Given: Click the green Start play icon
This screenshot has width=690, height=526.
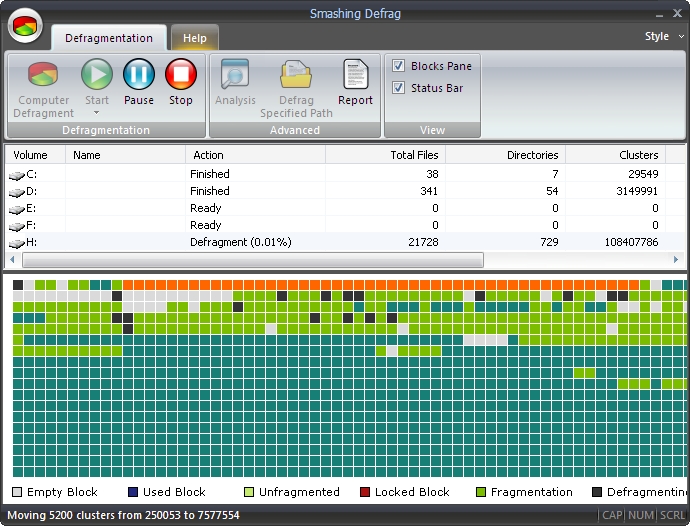Looking at the screenshot, I should [x=97, y=74].
